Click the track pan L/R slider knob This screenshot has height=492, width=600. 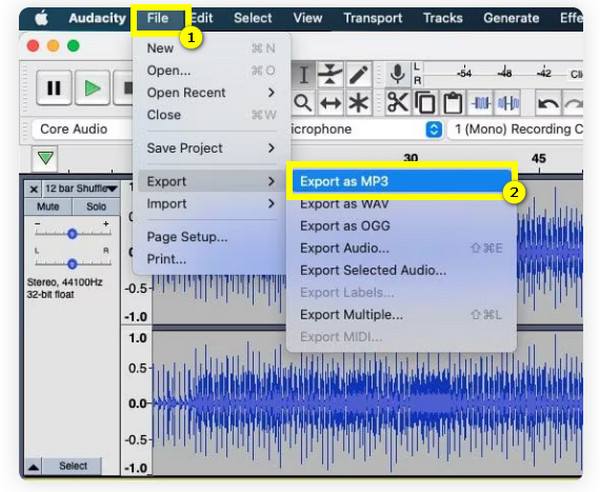[x=72, y=264]
